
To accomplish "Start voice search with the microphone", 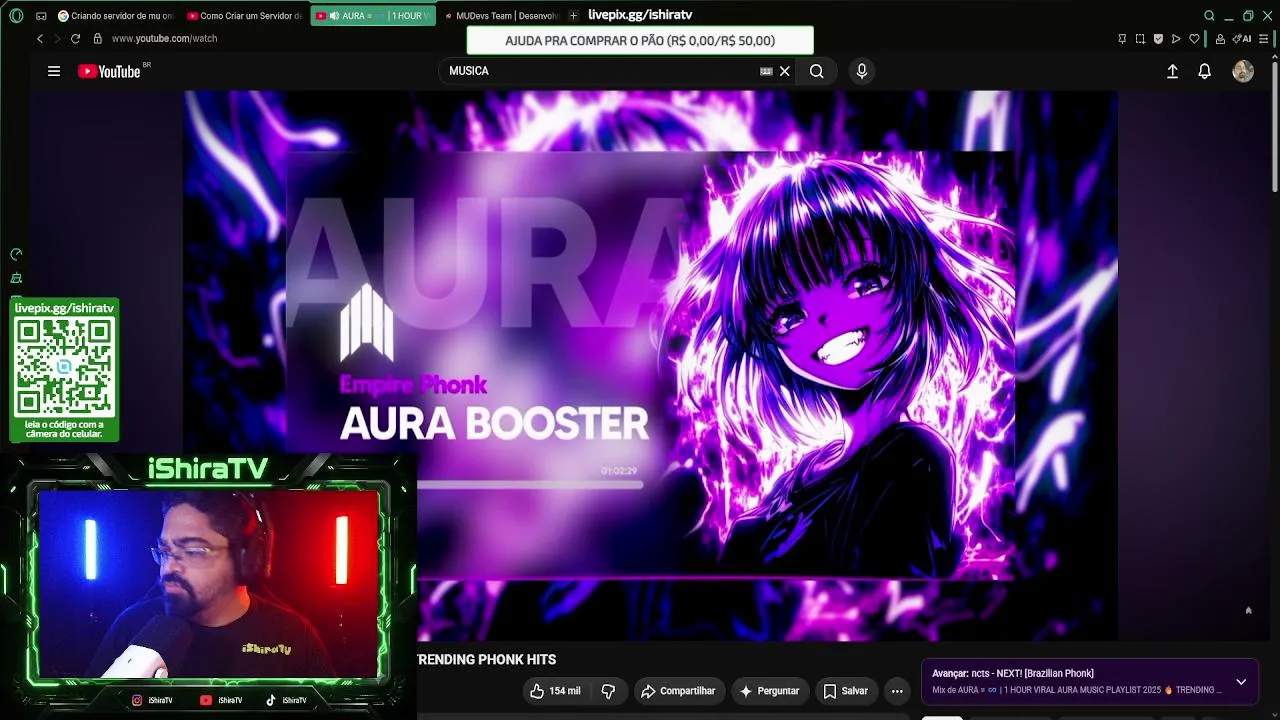I will (x=862, y=71).
